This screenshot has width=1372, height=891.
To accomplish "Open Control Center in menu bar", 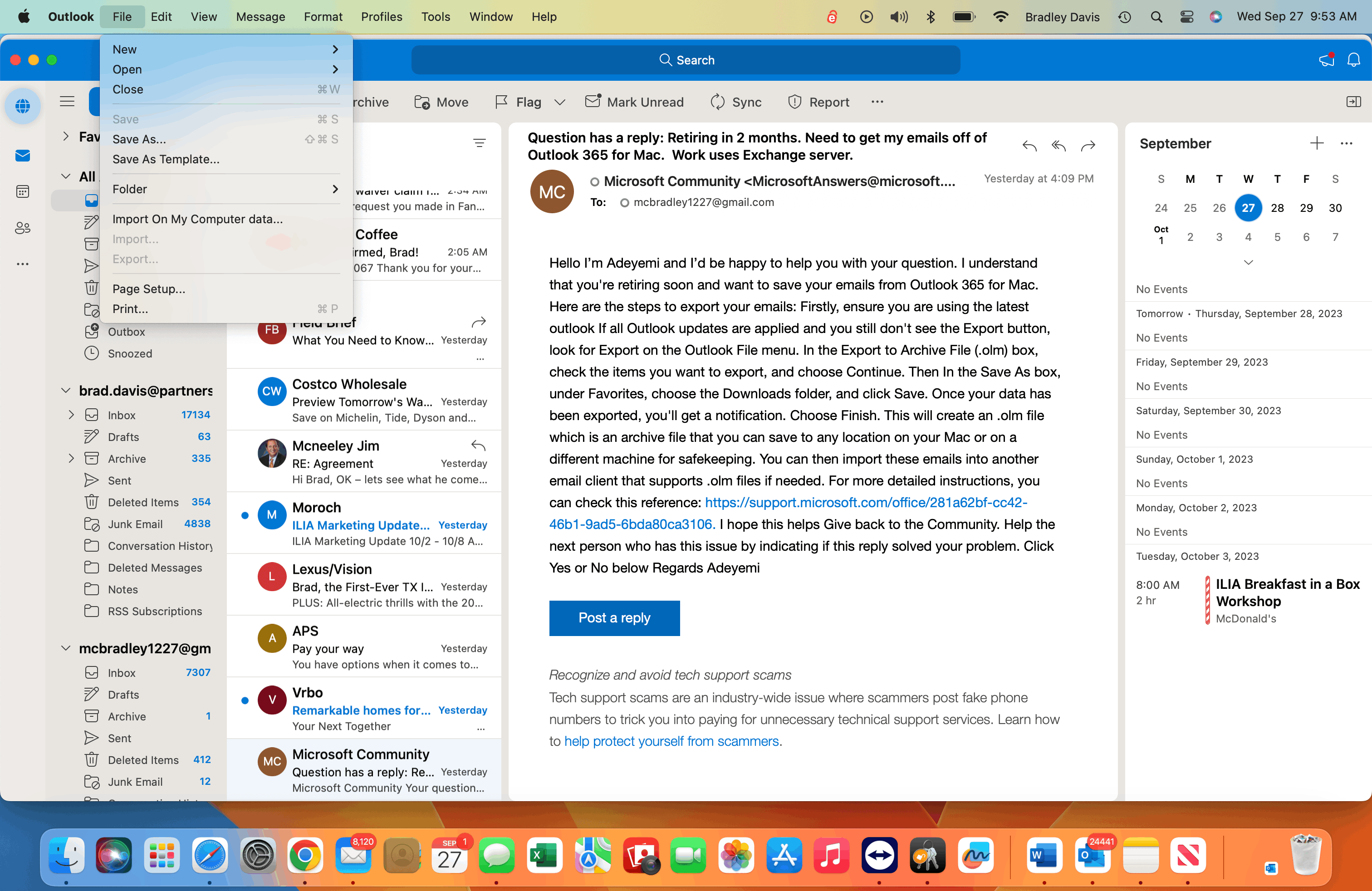I will point(1186,17).
